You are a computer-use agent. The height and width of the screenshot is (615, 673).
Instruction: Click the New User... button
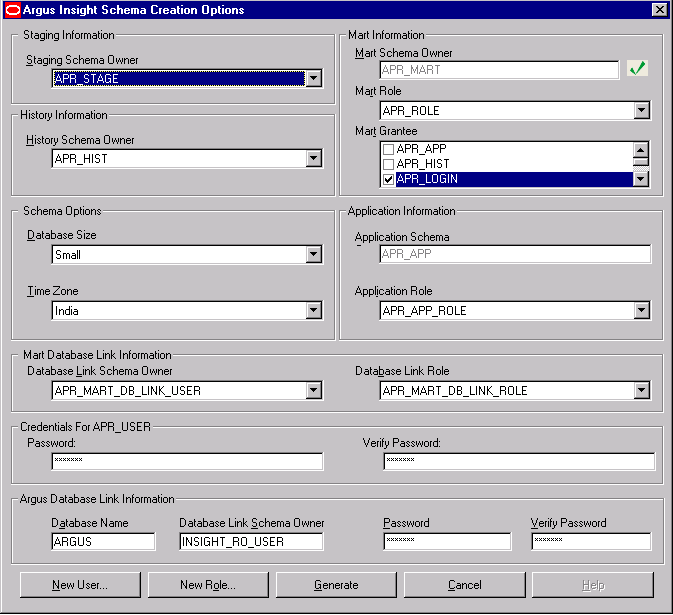80,585
